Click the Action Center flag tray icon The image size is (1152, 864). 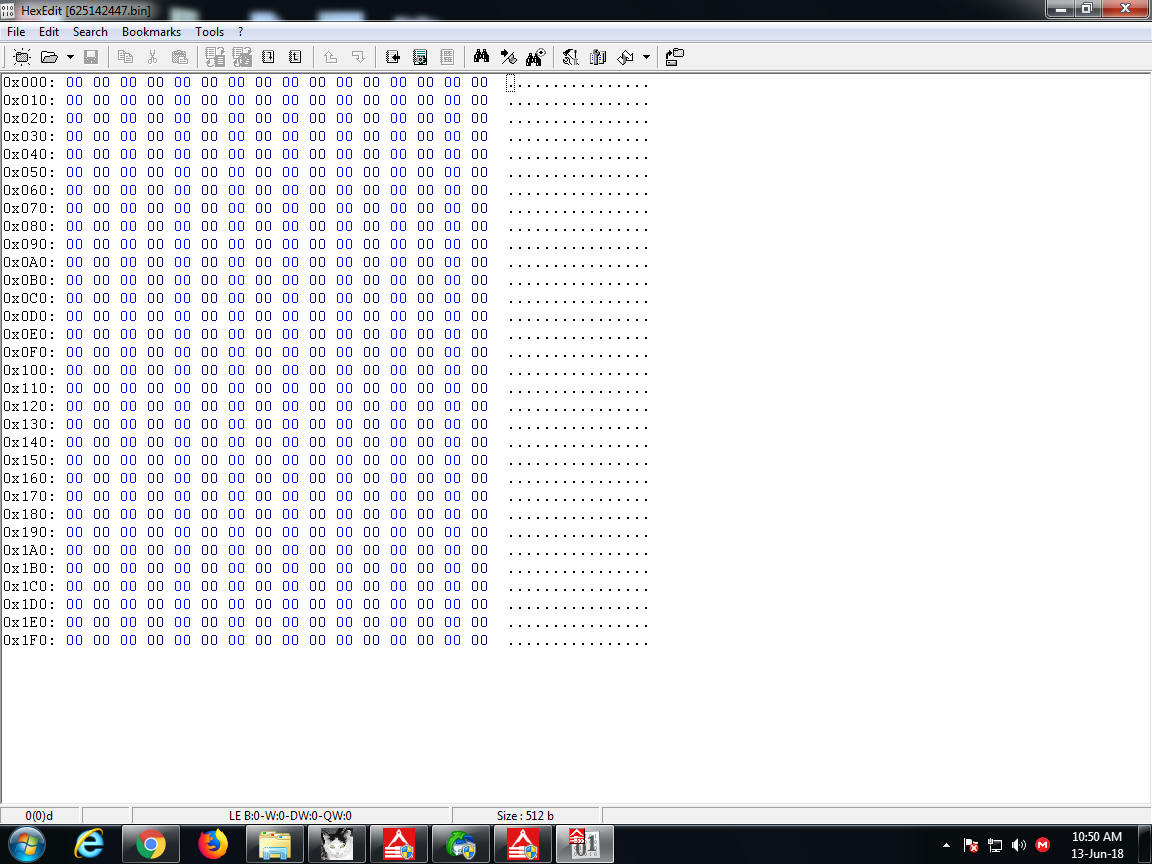[x=971, y=845]
